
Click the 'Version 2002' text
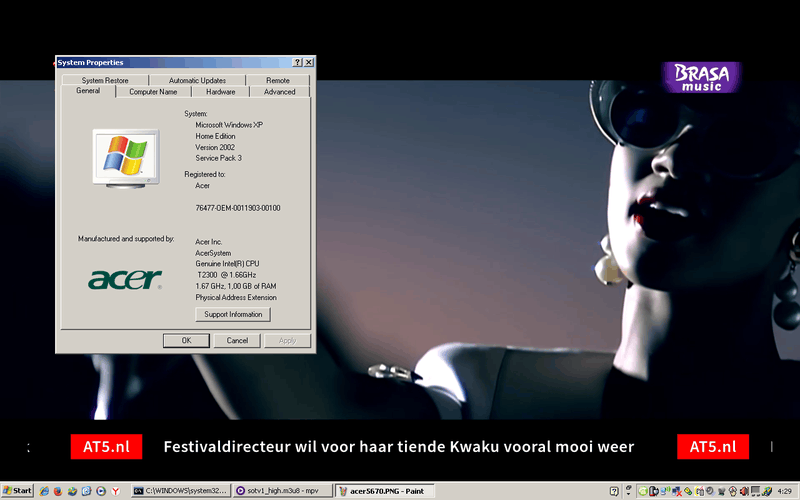point(215,147)
